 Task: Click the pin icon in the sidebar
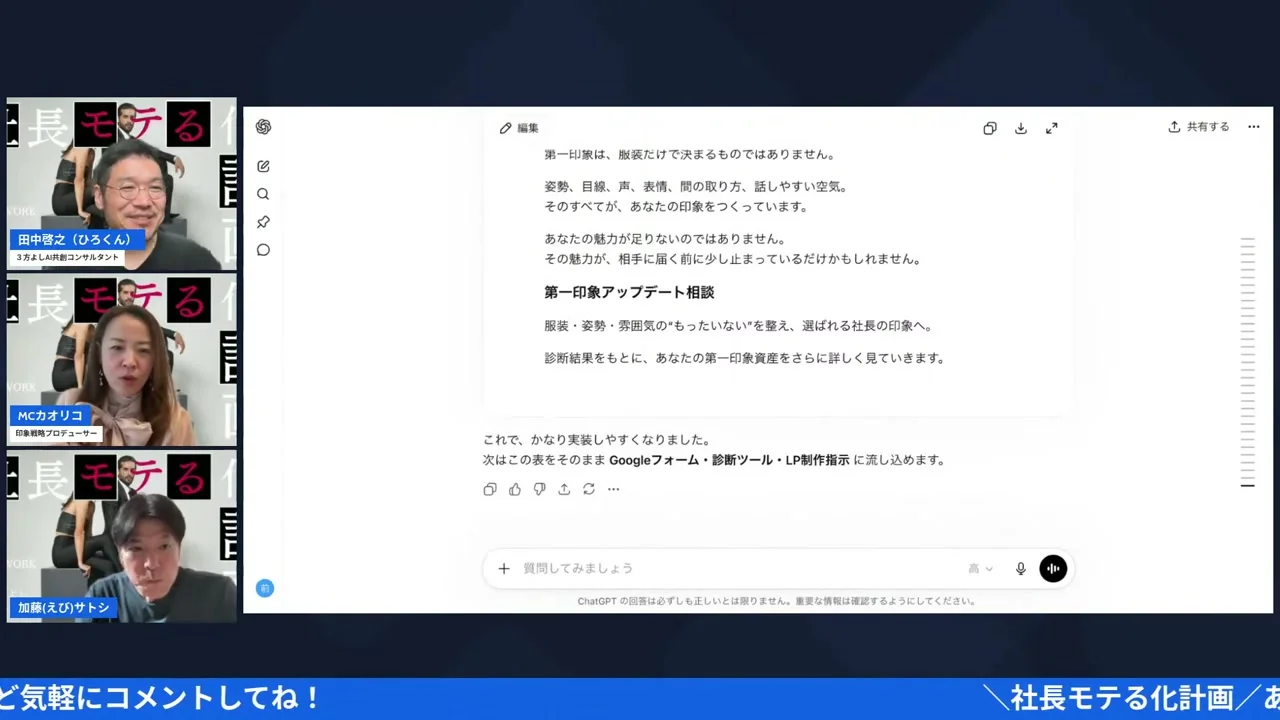(x=263, y=222)
